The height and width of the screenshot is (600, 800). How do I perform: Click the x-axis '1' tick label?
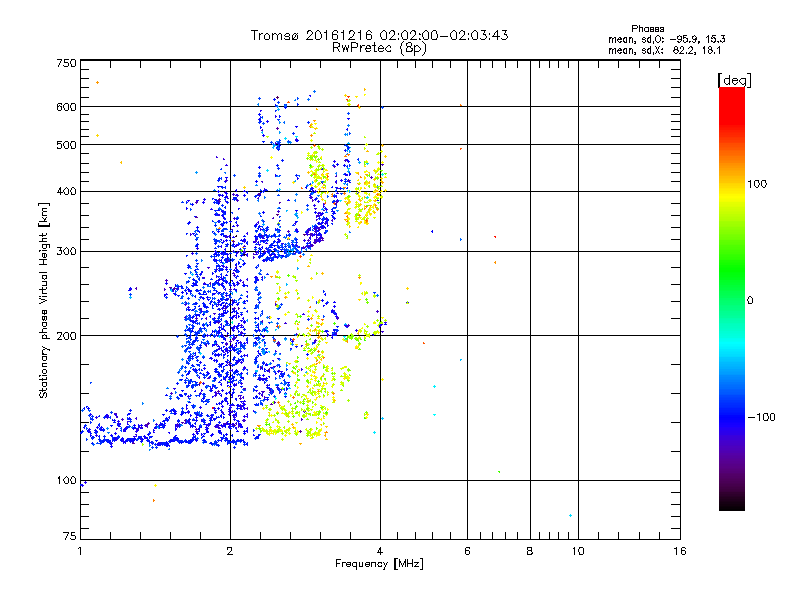(x=80, y=551)
